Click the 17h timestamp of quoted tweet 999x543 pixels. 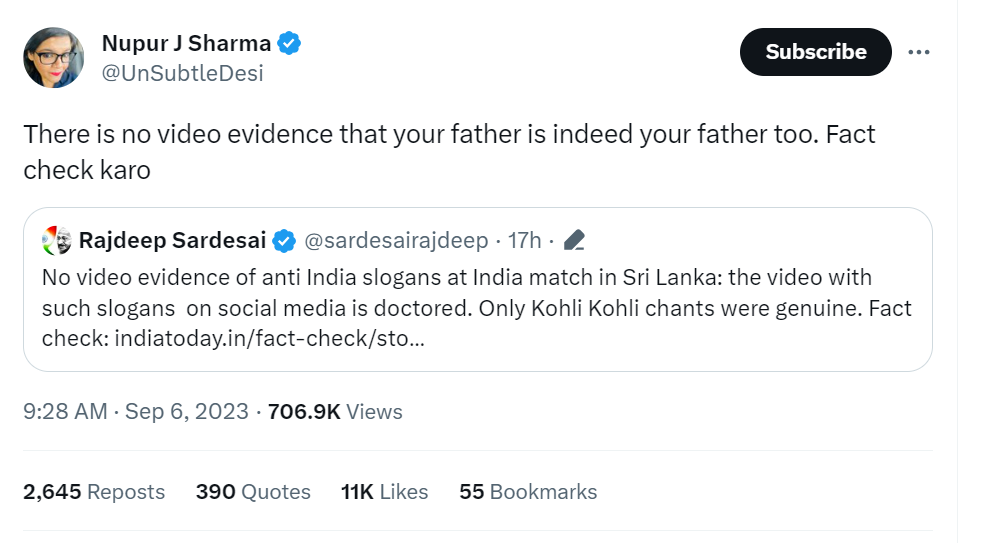tap(524, 240)
